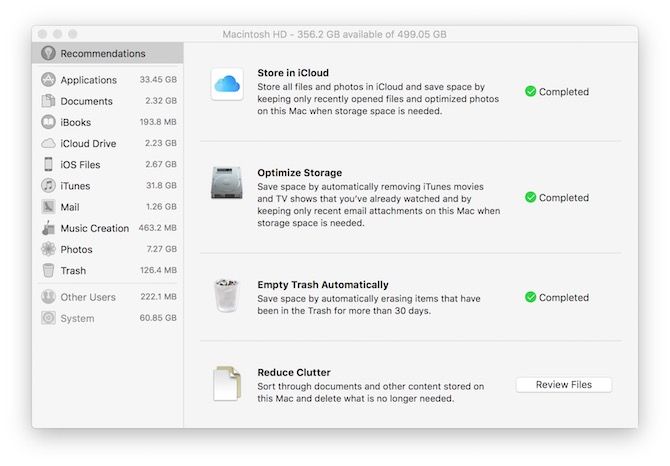This screenshot has width=670, height=466.
Task: Select the Mail storage category
Action: [70, 207]
